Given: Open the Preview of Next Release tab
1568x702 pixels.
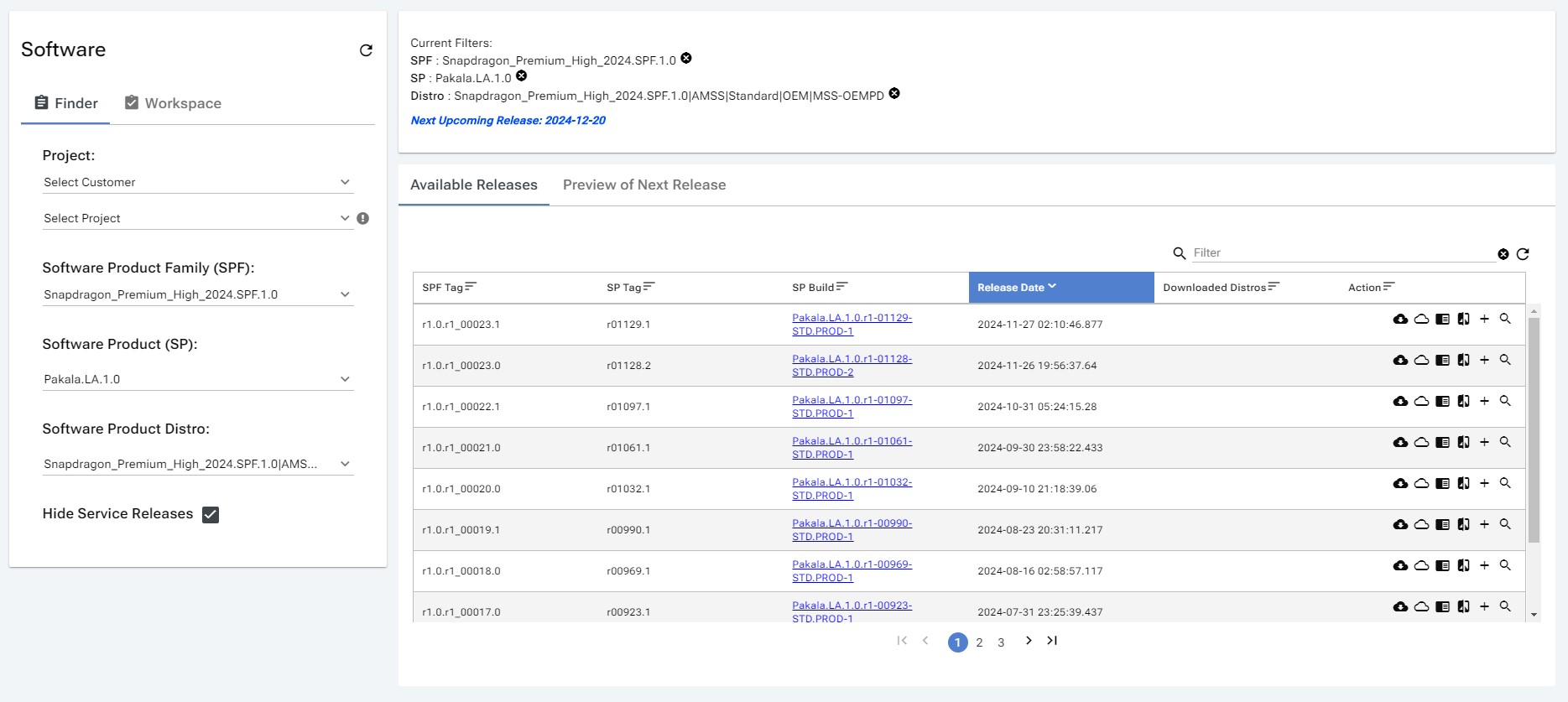Looking at the screenshot, I should (x=644, y=185).
